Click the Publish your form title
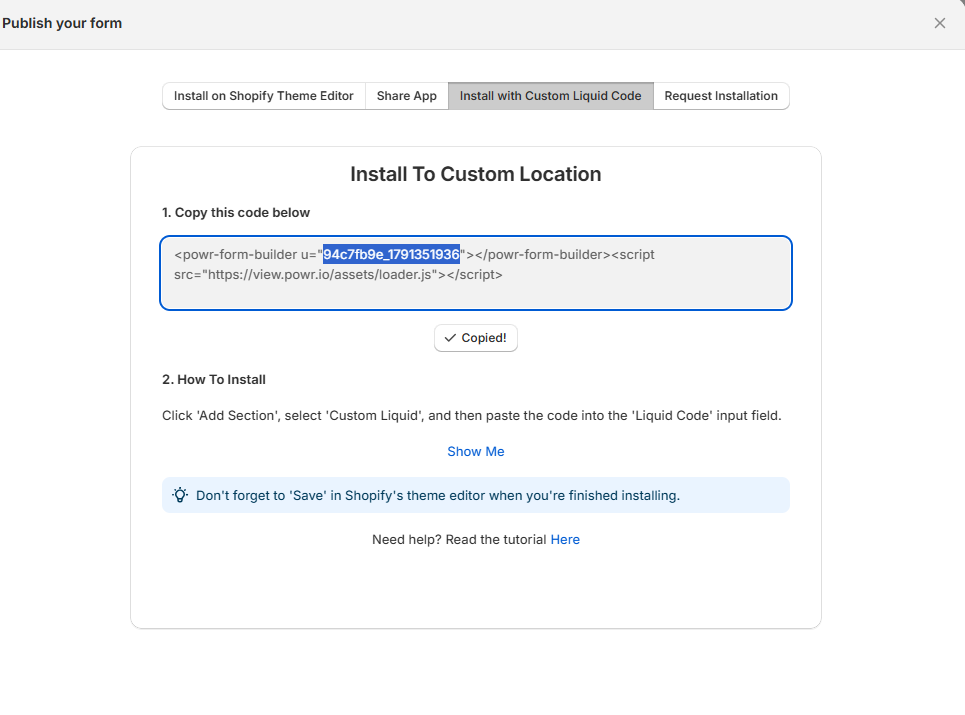965x715 pixels. [x=62, y=23]
